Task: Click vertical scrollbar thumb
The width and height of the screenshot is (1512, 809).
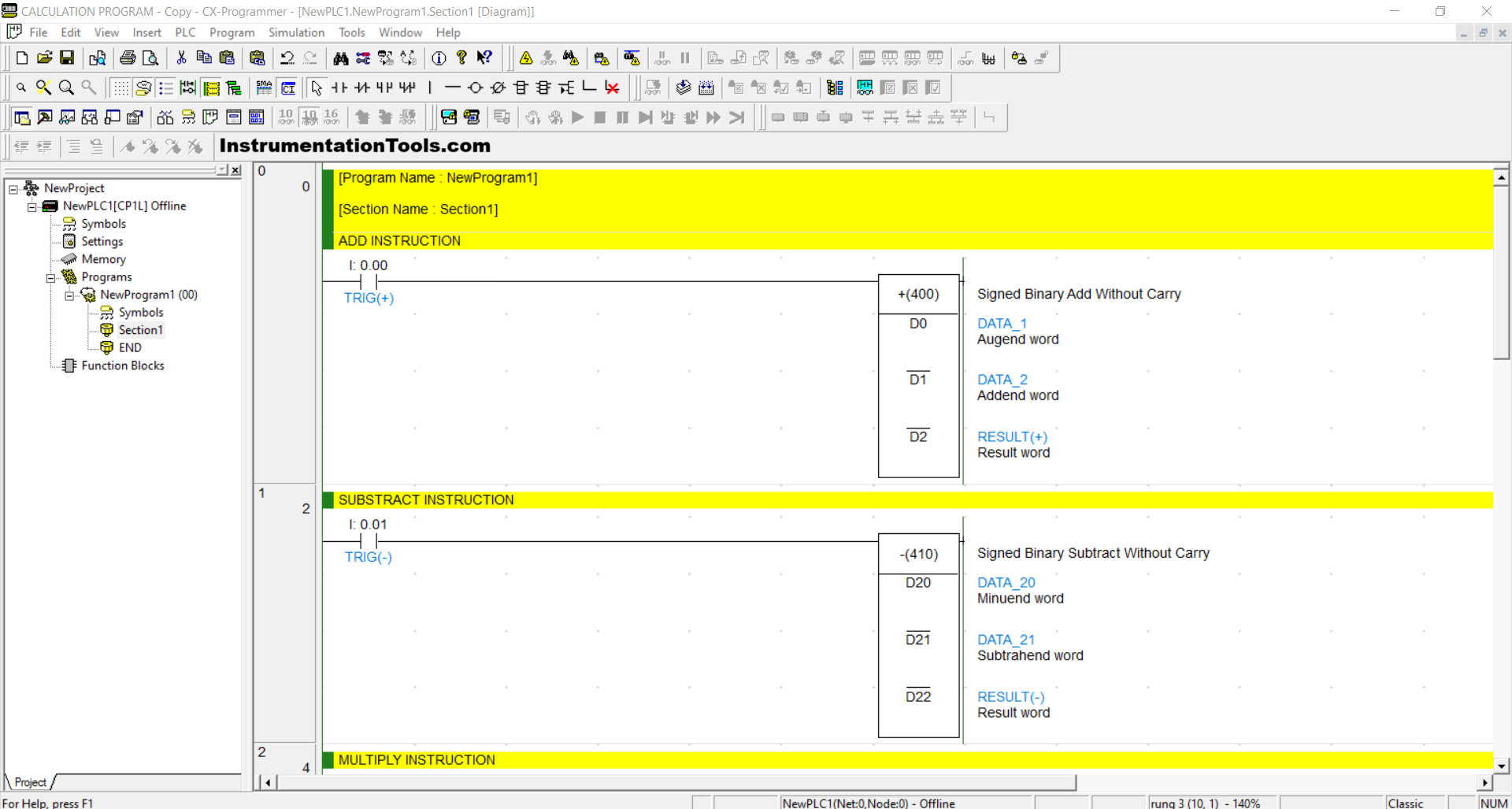Action: [1502, 273]
